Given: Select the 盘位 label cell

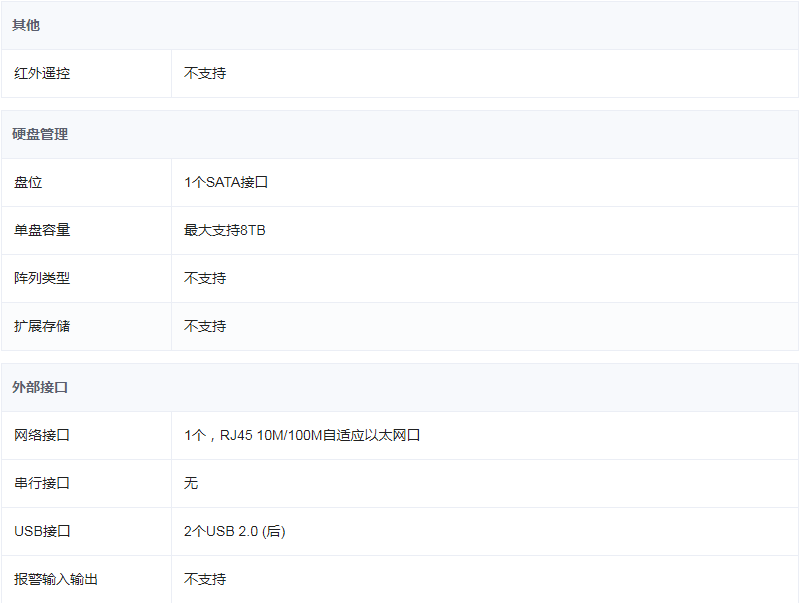Looking at the screenshot, I should 87,182.
